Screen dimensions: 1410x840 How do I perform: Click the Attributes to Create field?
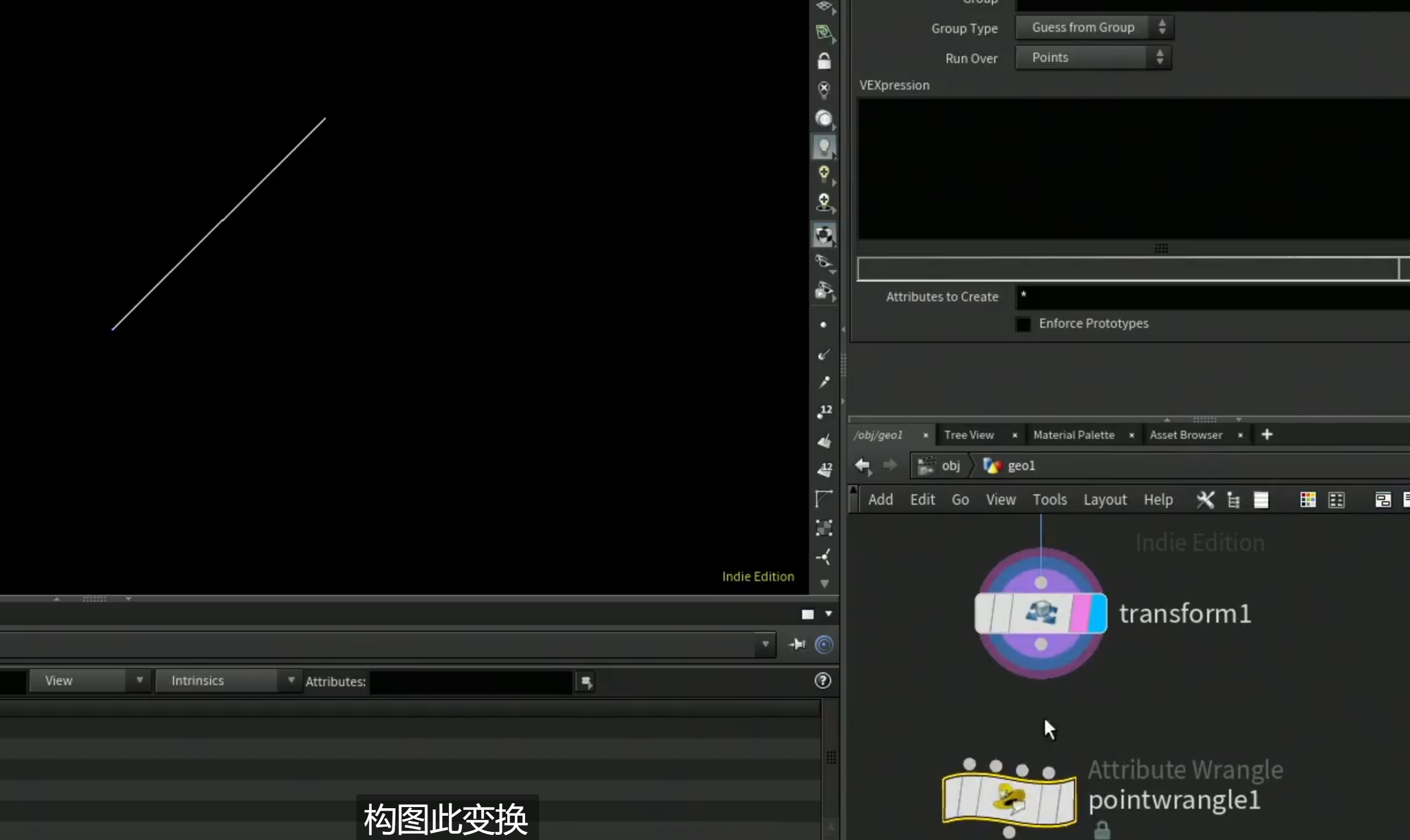click(1212, 297)
